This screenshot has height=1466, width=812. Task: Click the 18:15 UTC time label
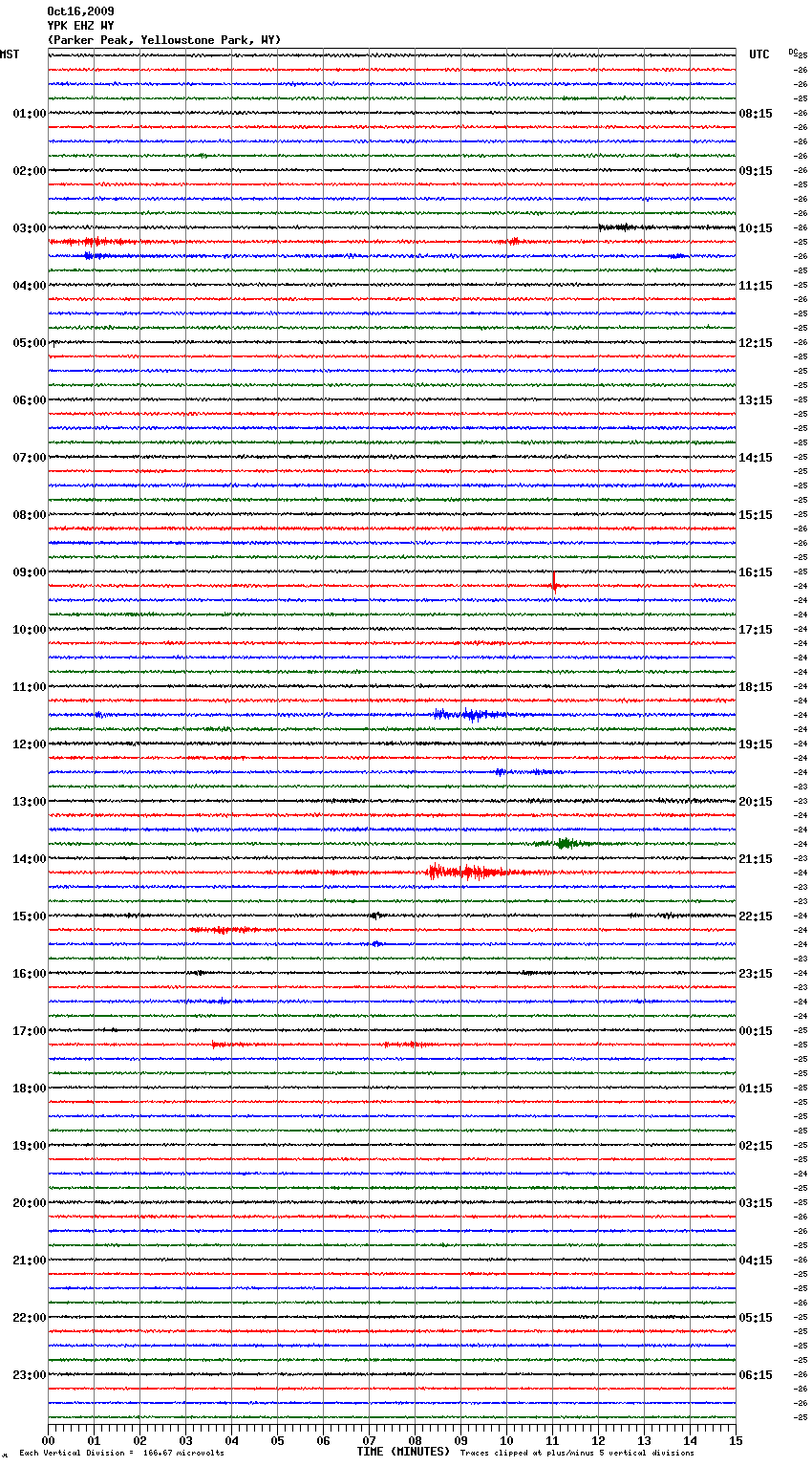tap(756, 687)
